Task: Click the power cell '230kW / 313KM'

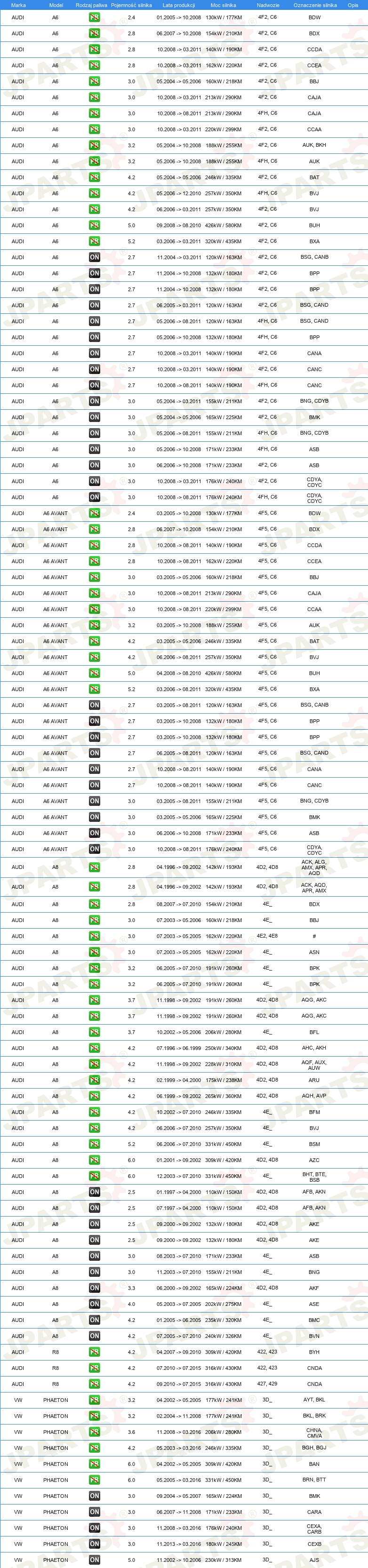Action: click(224, 1560)
